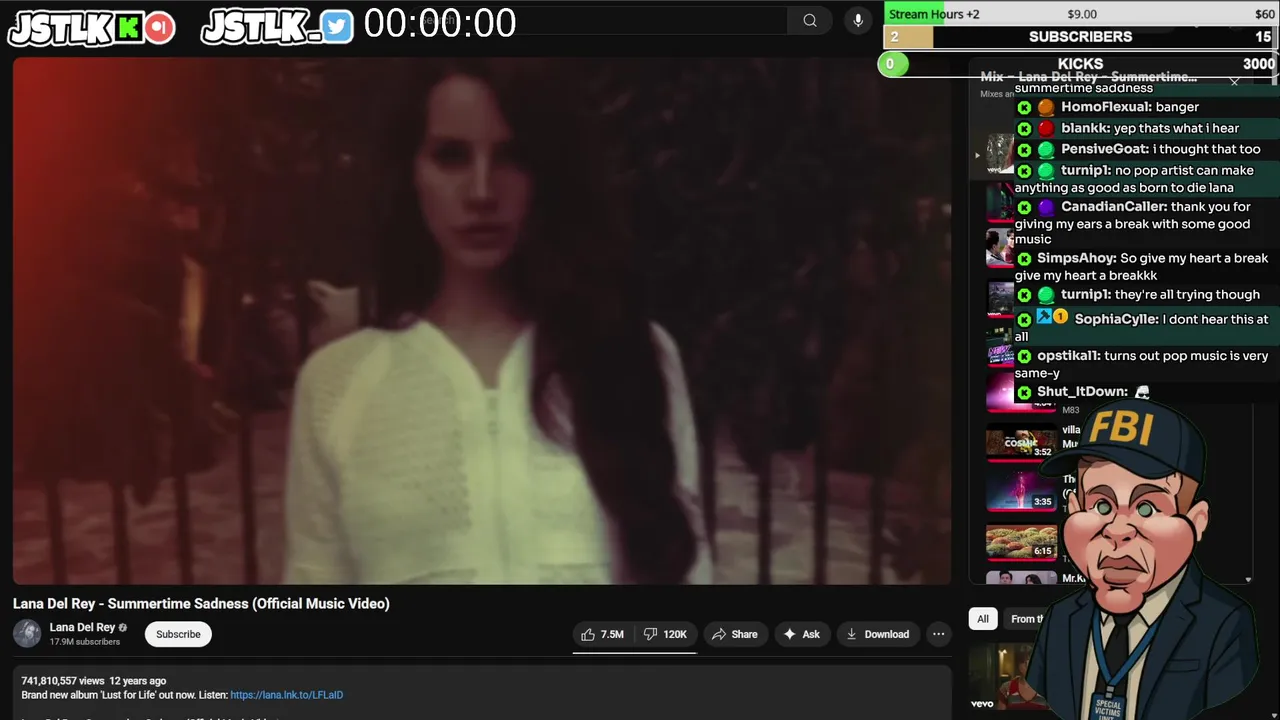This screenshot has height=720, width=1280.
Task: Like the video with 7.5M thumbs up
Action: pyautogui.click(x=603, y=634)
